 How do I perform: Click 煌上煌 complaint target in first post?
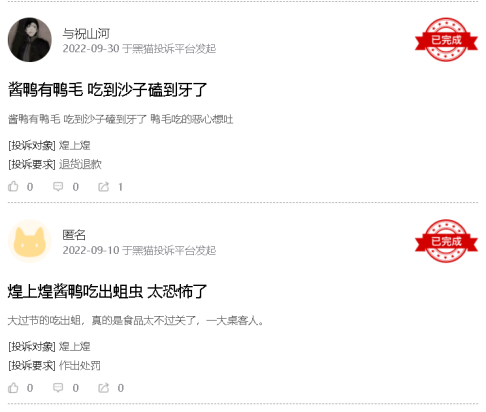[x=75, y=145]
